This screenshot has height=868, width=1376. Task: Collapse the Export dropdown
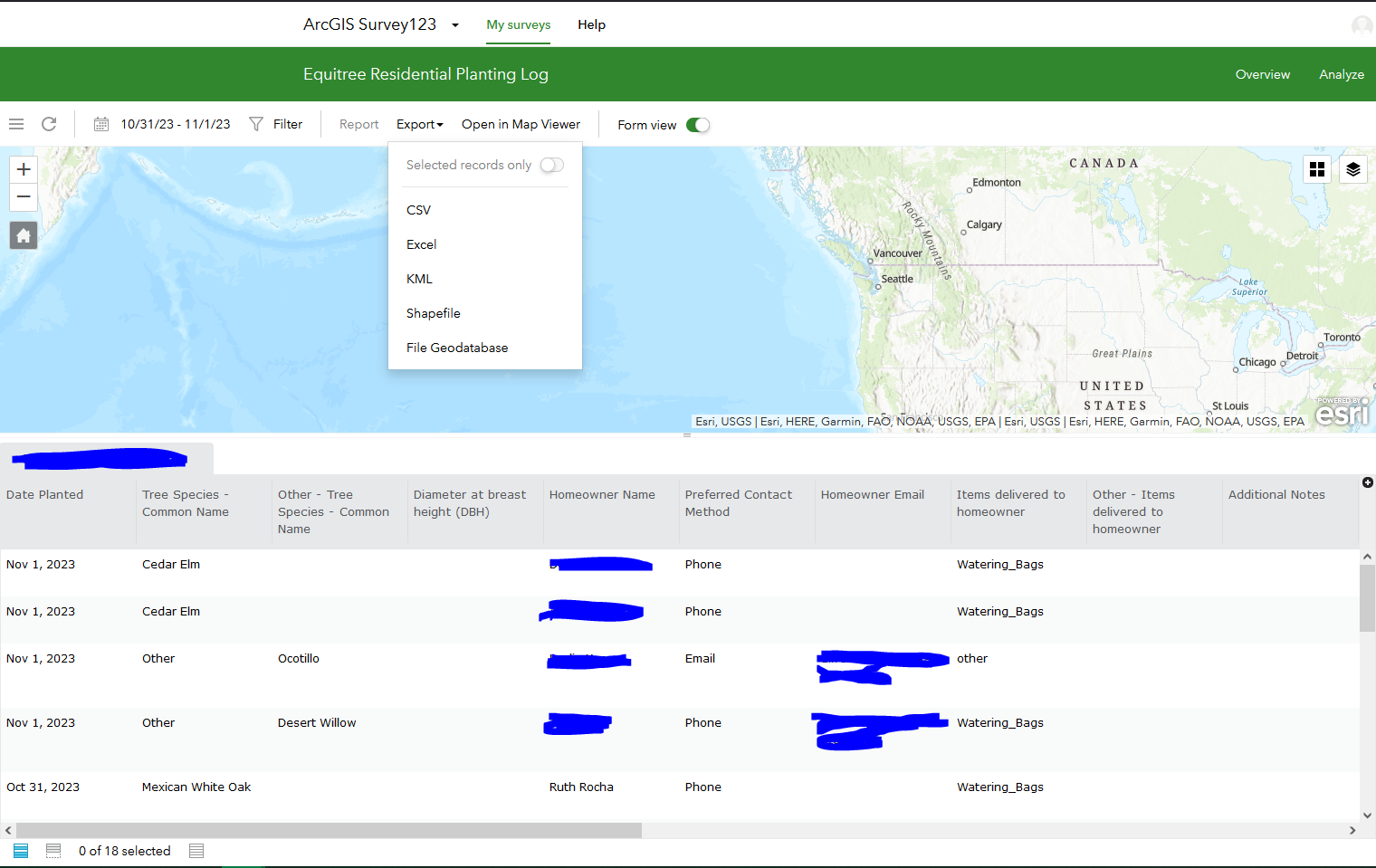point(420,124)
